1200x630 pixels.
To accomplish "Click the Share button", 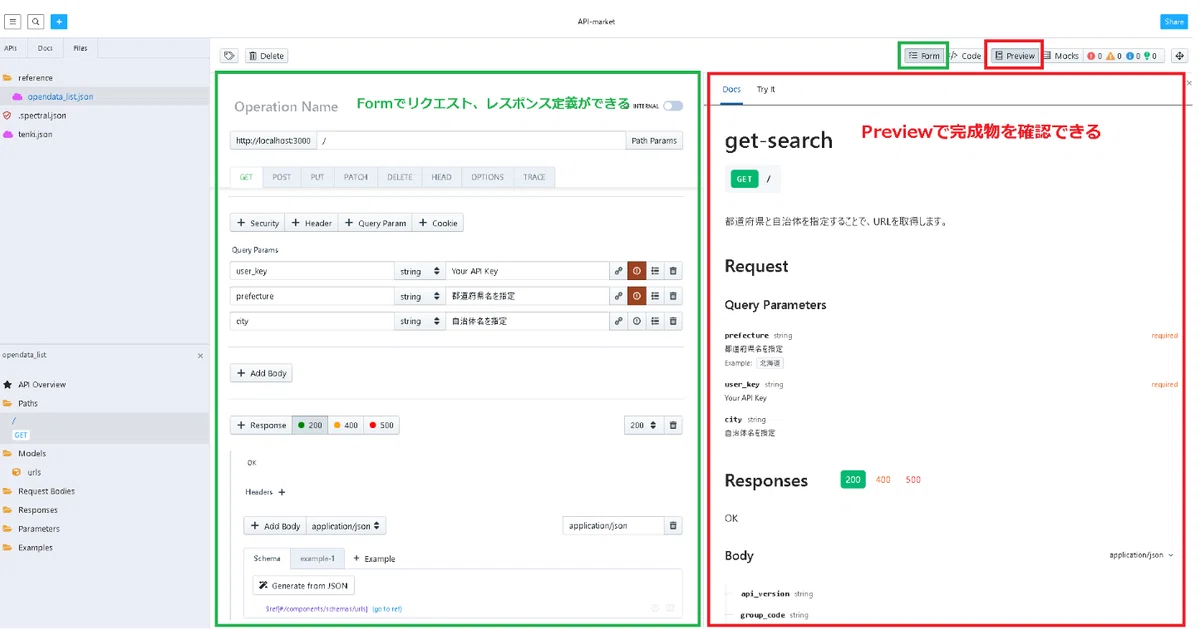I will [1173, 21].
